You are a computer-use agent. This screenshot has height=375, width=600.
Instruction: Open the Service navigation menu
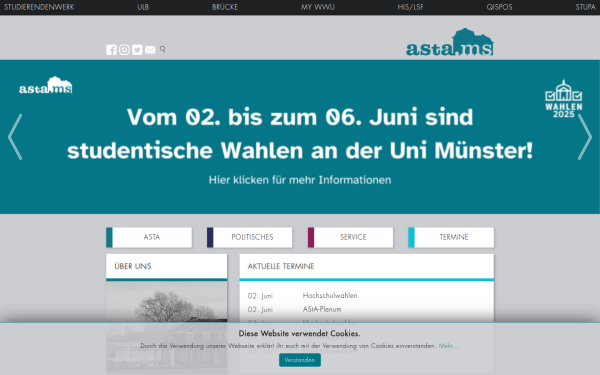351,237
